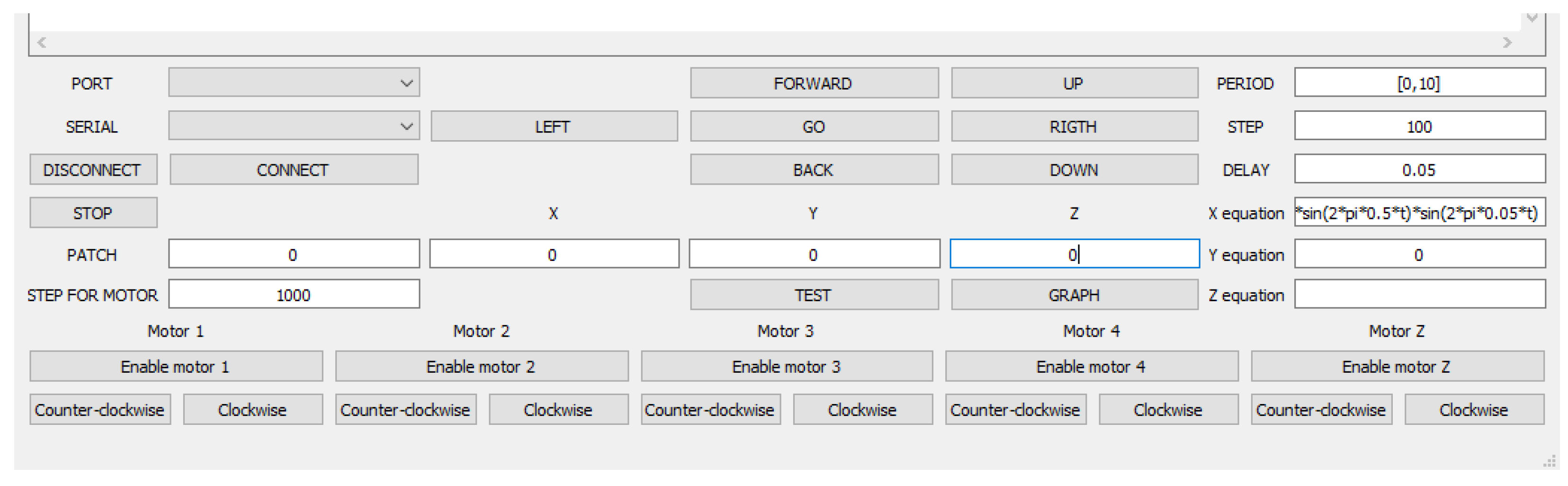Click the empty Z equation field
This screenshot has width=1568, height=486.
coord(1419,295)
